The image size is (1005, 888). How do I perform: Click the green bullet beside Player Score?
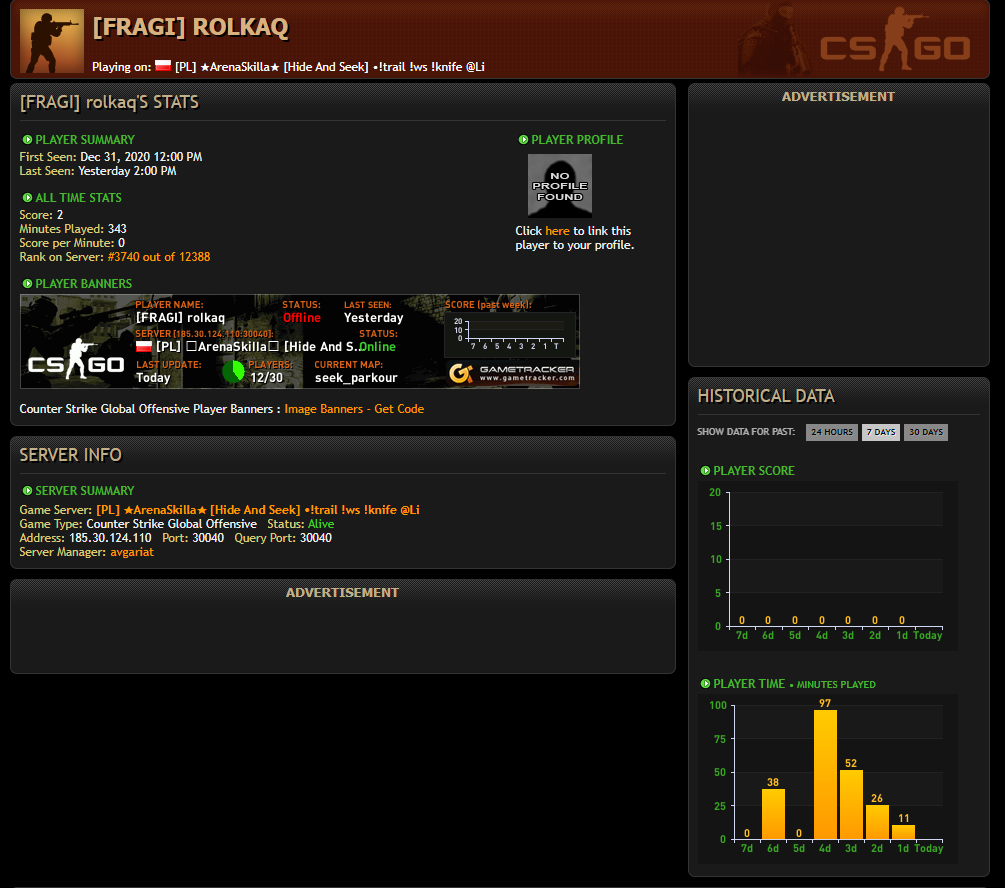pyautogui.click(x=706, y=471)
